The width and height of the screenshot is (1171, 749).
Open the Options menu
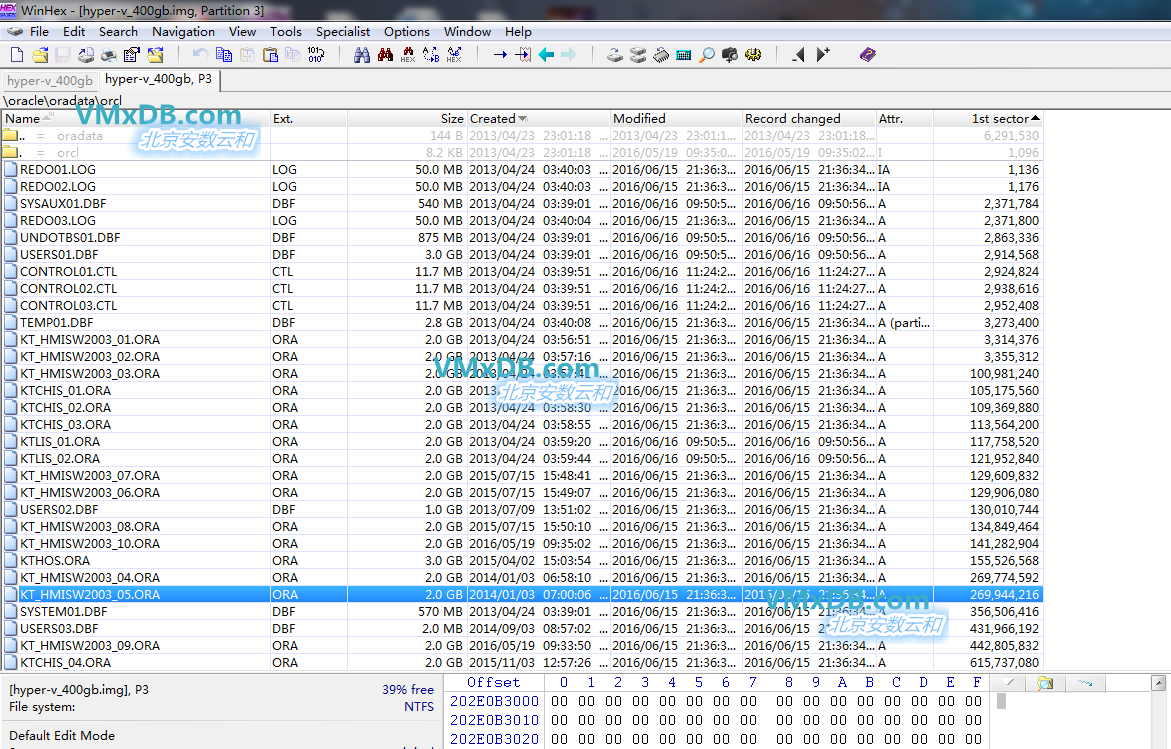[x=406, y=31]
